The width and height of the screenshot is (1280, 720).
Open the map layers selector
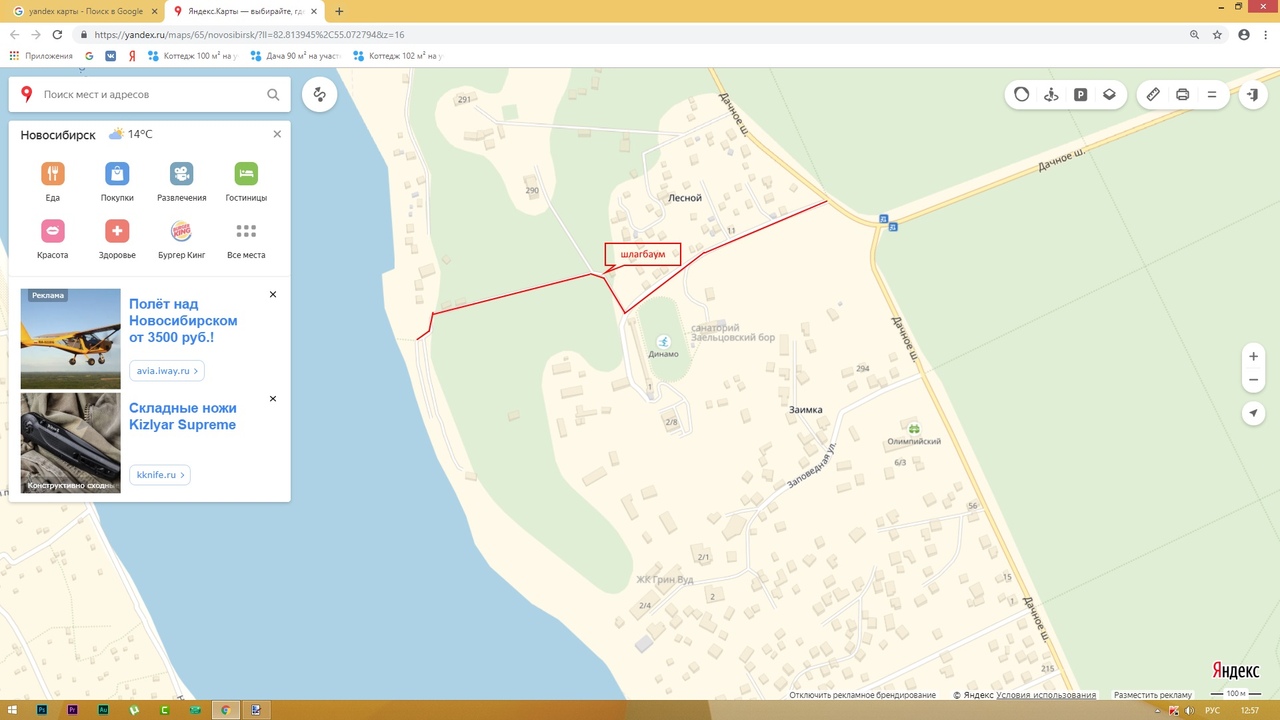(1109, 94)
